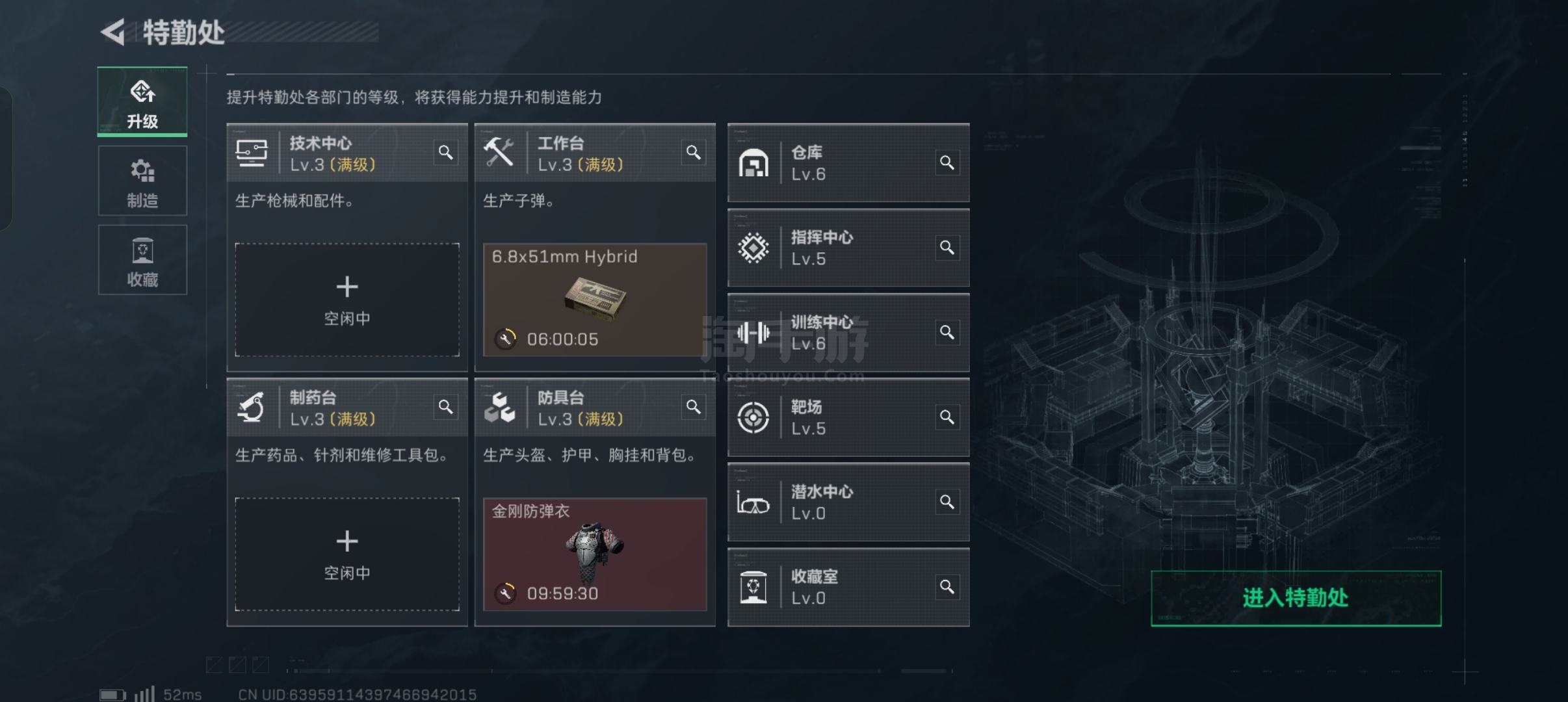Switch to the 制造 sidebar tab
Image resolution: width=1568 pixels, height=702 pixels.
point(142,181)
